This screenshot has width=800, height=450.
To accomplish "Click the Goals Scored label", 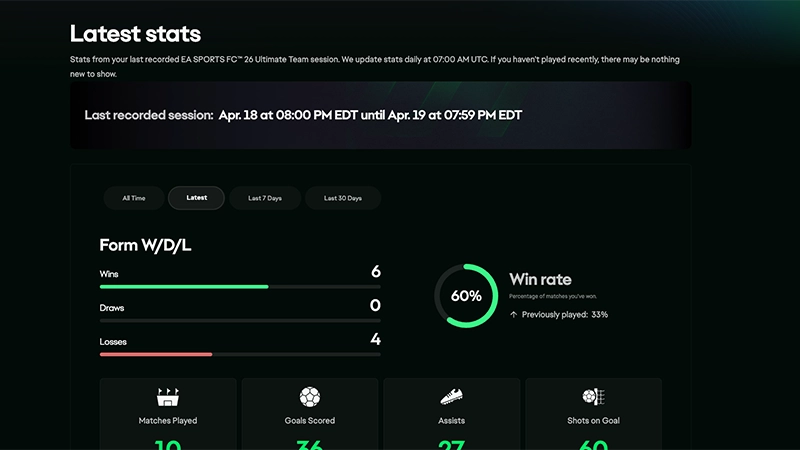I will (310, 421).
